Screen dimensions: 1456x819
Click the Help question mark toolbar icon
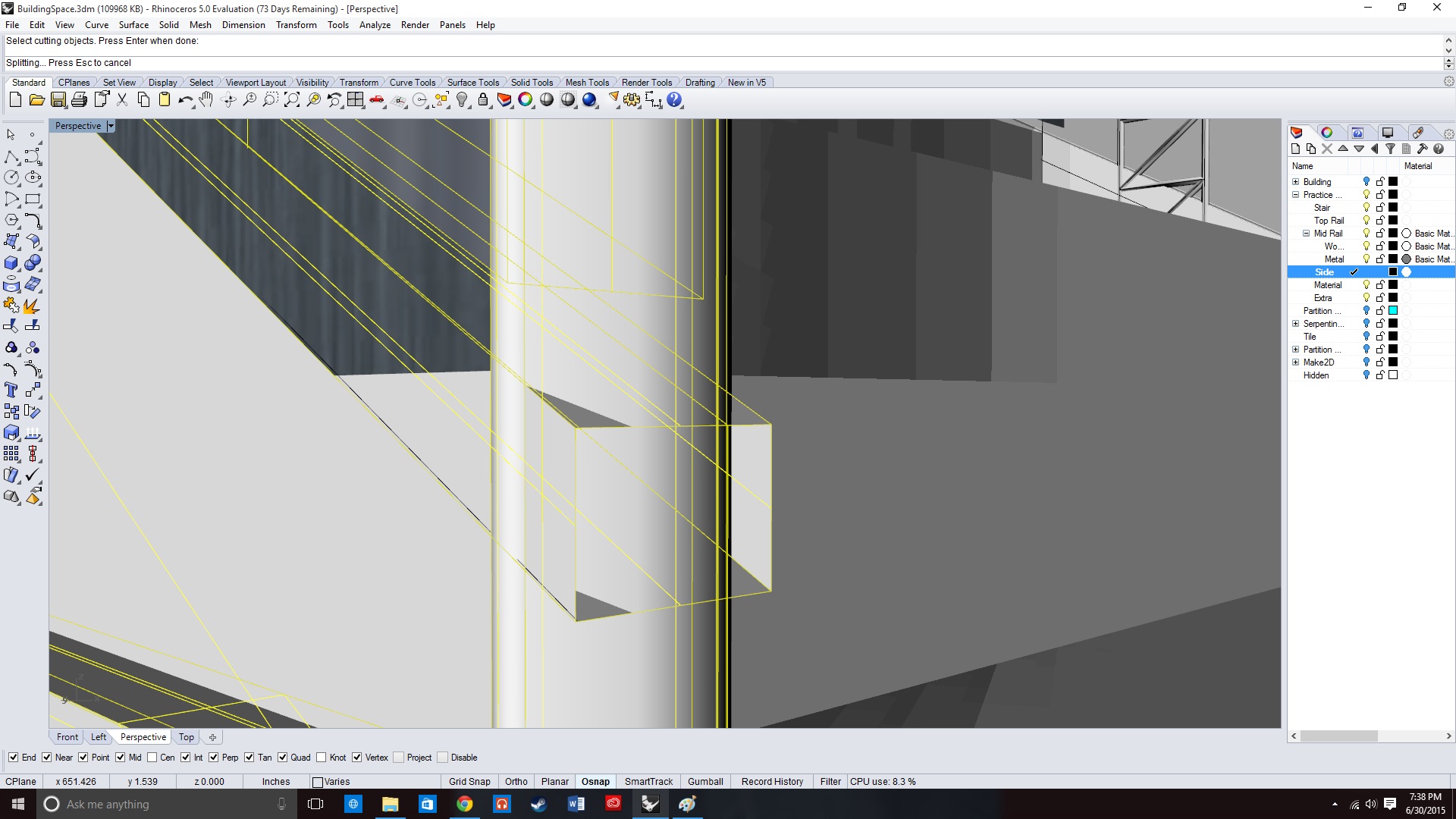click(674, 100)
